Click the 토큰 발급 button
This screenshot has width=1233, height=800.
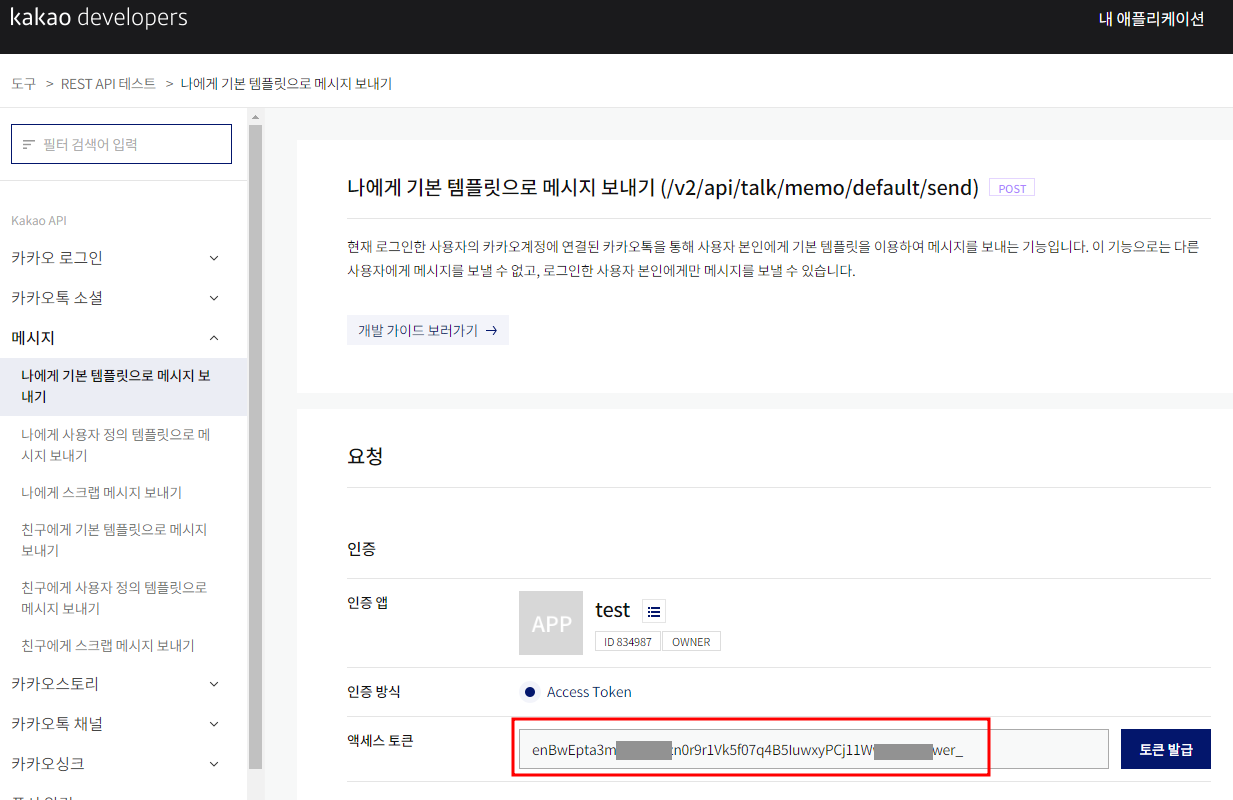coord(1166,749)
